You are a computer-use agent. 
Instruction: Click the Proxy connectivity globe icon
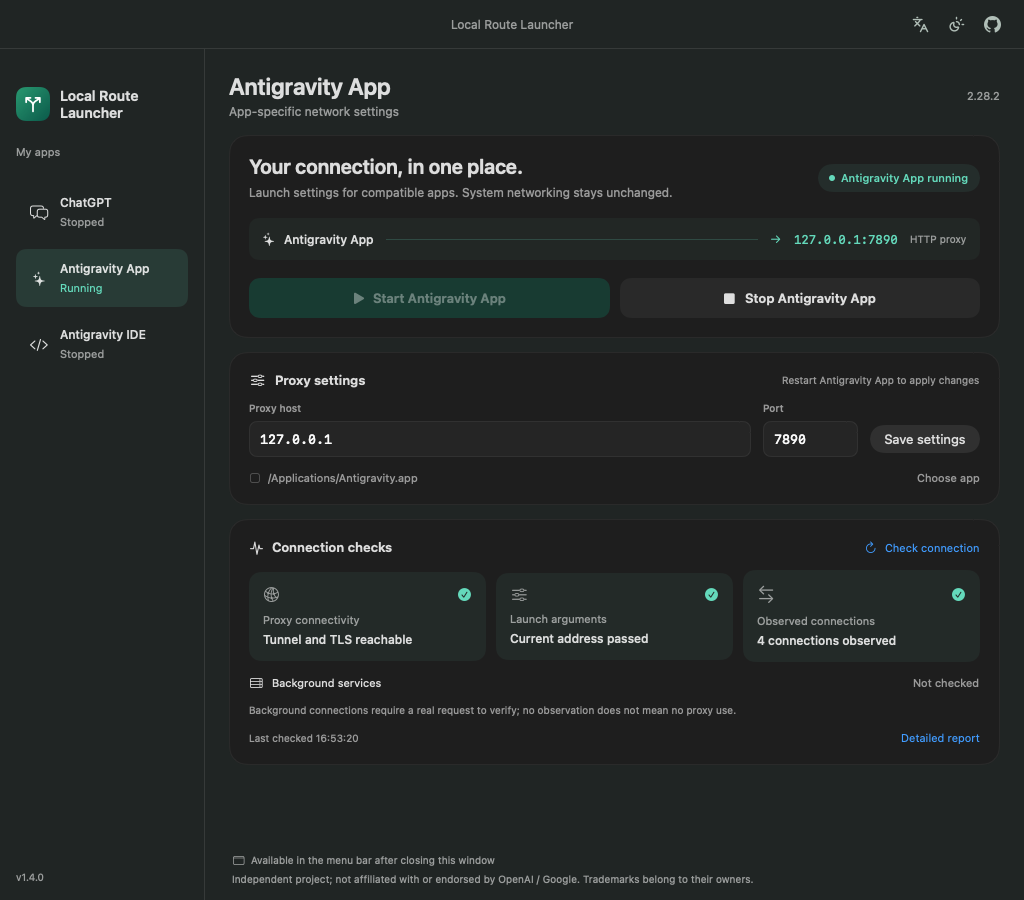(x=271, y=594)
